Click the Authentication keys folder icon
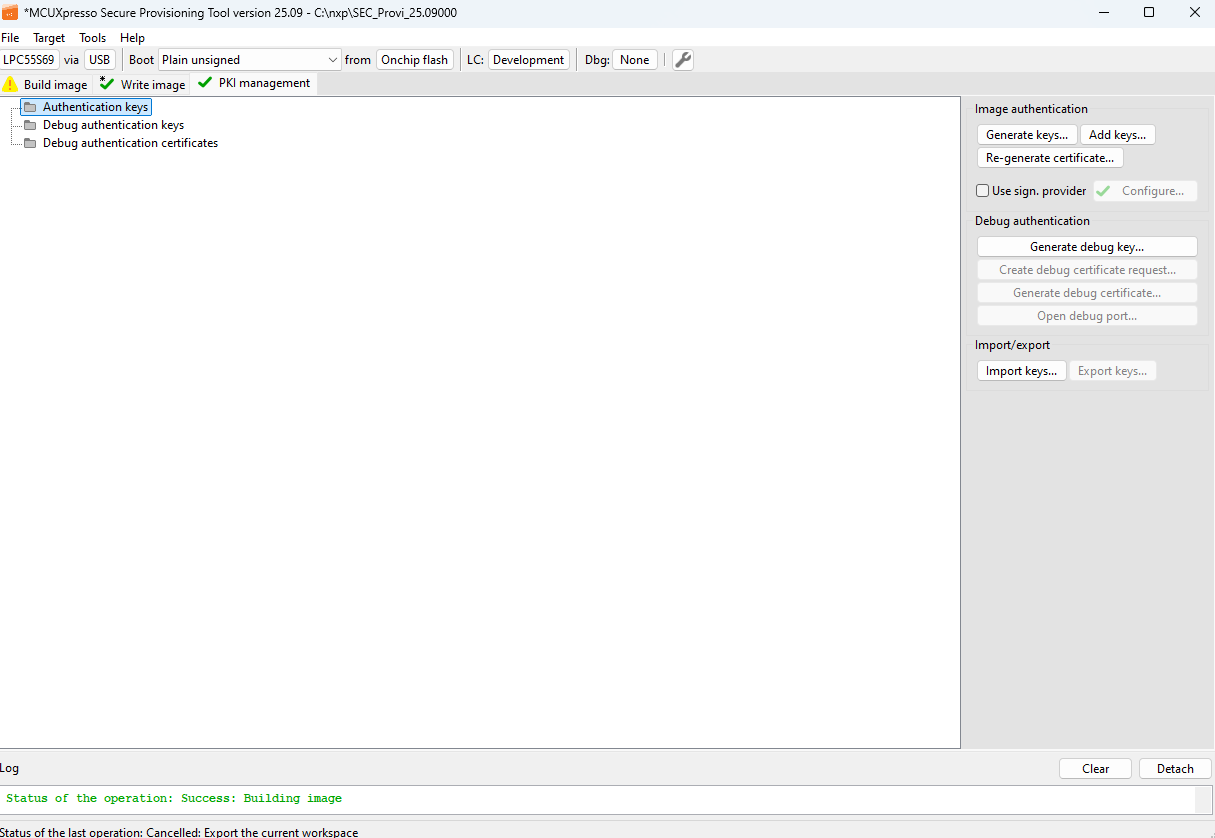This screenshot has width=1215, height=838. click(x=30, y=107)
